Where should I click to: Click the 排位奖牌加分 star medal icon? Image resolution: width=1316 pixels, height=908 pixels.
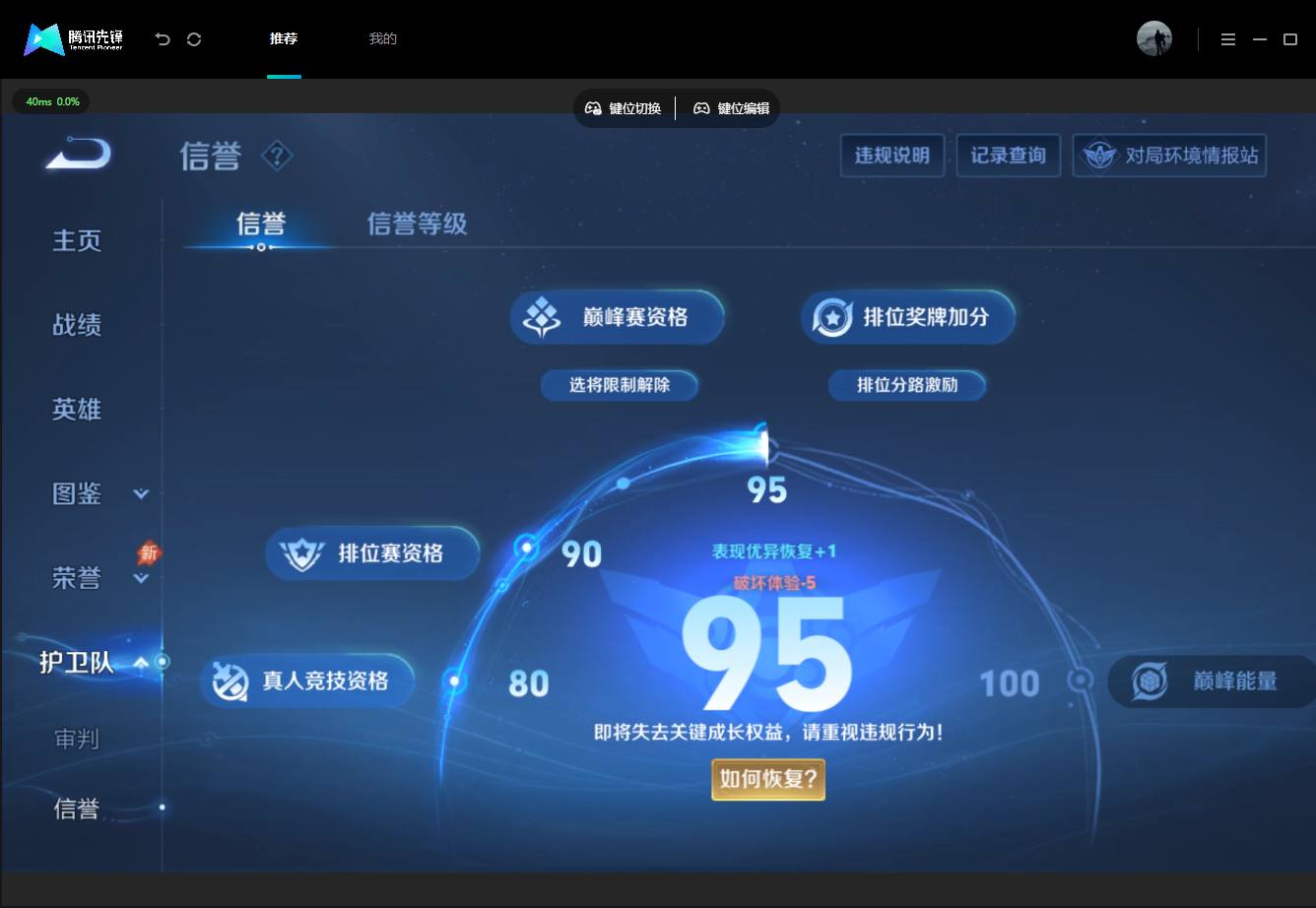[832, 317]
